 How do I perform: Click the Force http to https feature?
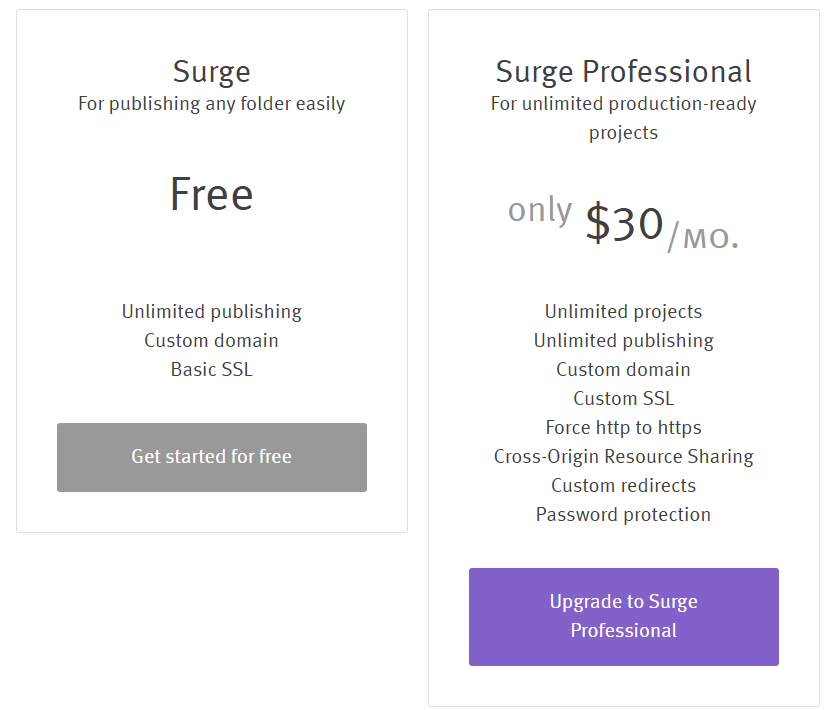coord(623,428)
